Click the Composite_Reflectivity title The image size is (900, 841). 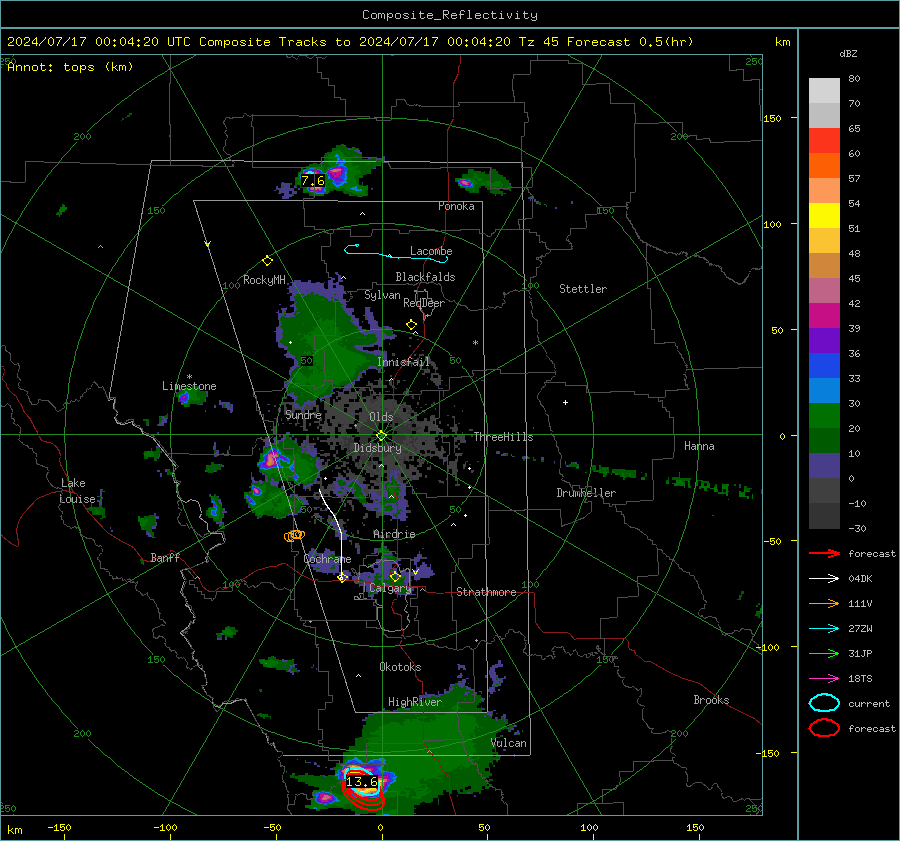pos(450,15)
